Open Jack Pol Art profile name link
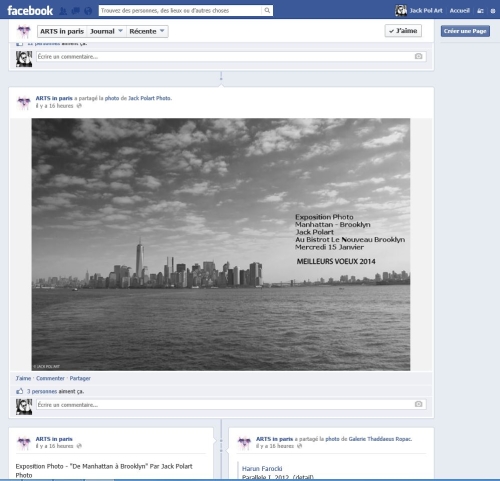The height and width of the screenshot is (481, 500). pyautogui.click(x=426, y=11)
